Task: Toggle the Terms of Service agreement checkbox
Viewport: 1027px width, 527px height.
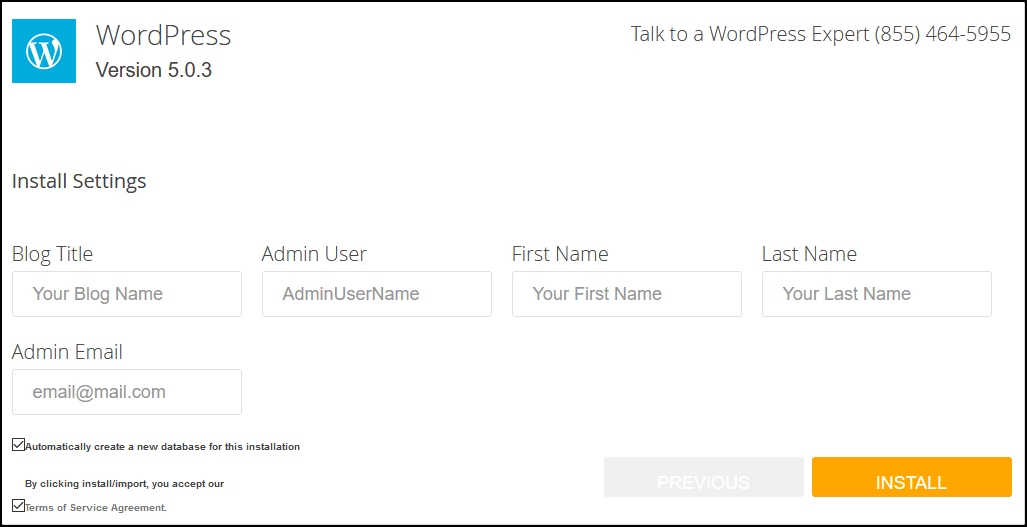Action: [19, 506]
